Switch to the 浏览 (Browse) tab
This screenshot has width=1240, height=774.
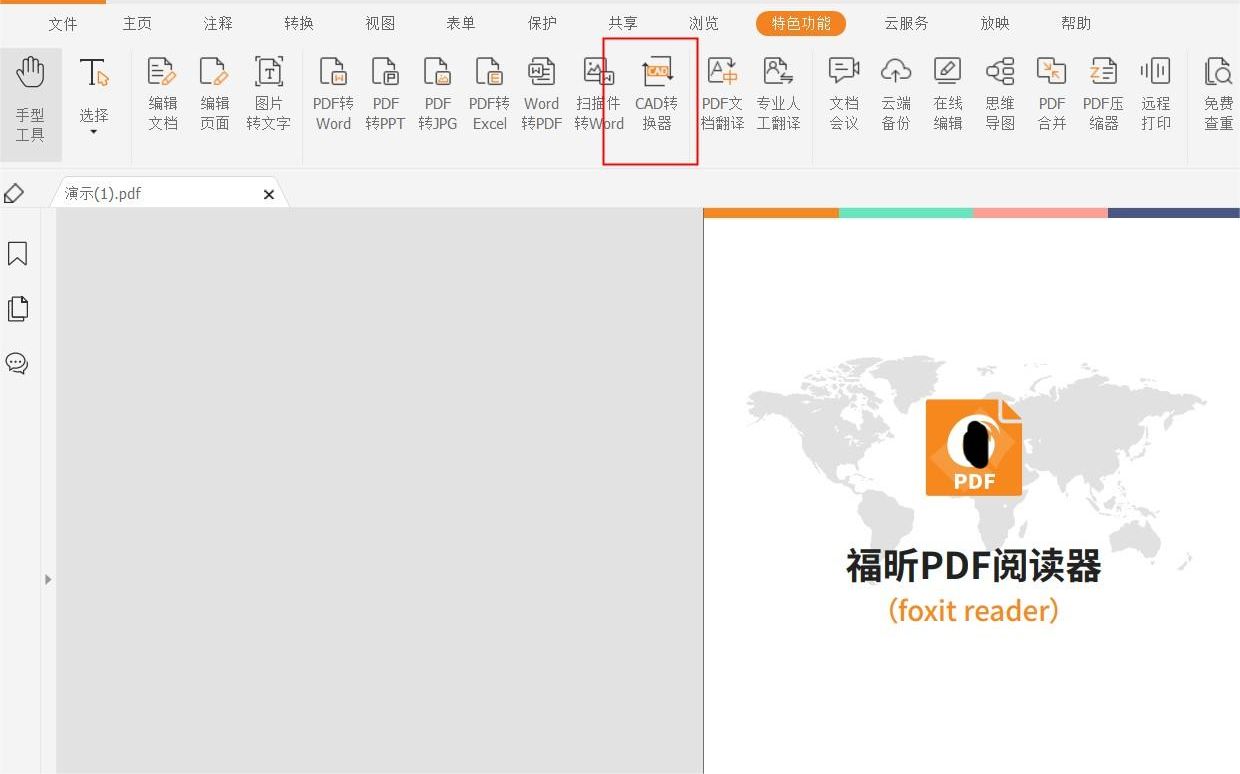[704, 23]
